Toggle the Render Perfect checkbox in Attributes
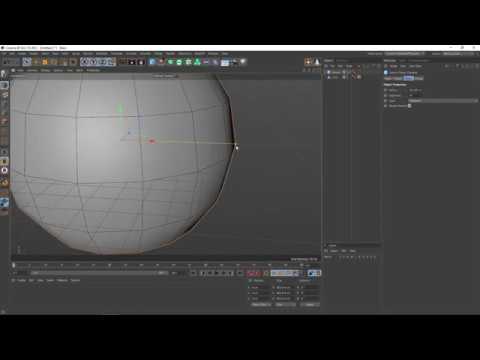 click(x=410, y=106)
